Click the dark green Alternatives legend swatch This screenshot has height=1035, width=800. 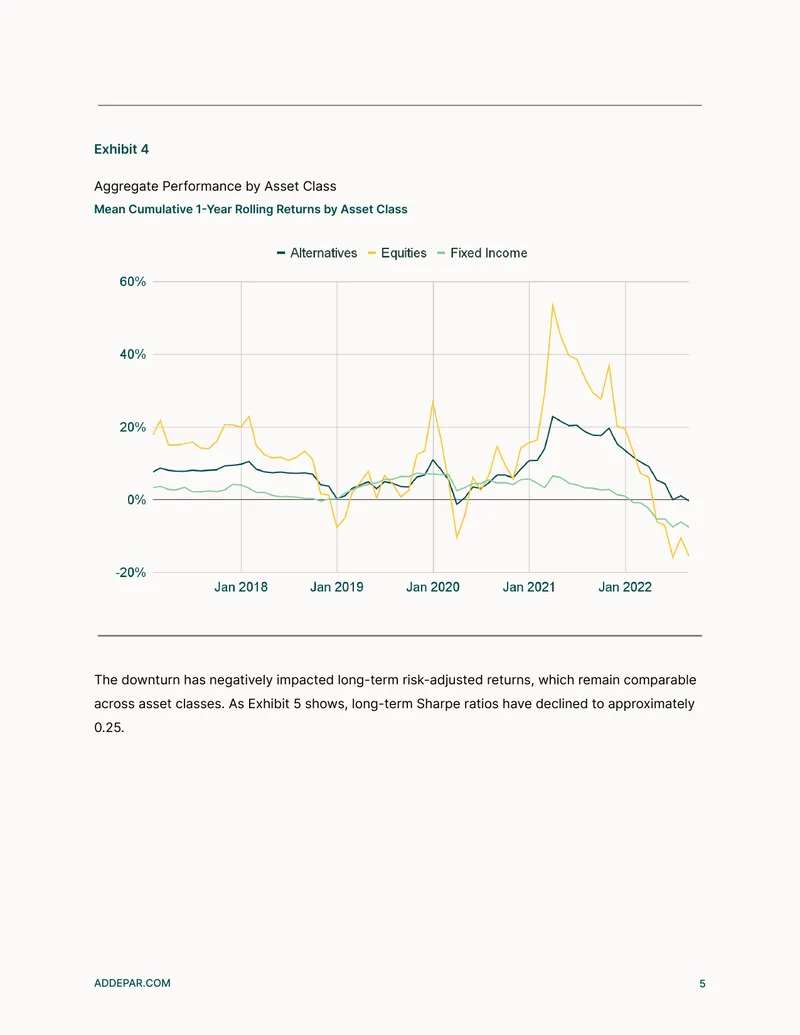pyautogui.click(x=281, y=253)
